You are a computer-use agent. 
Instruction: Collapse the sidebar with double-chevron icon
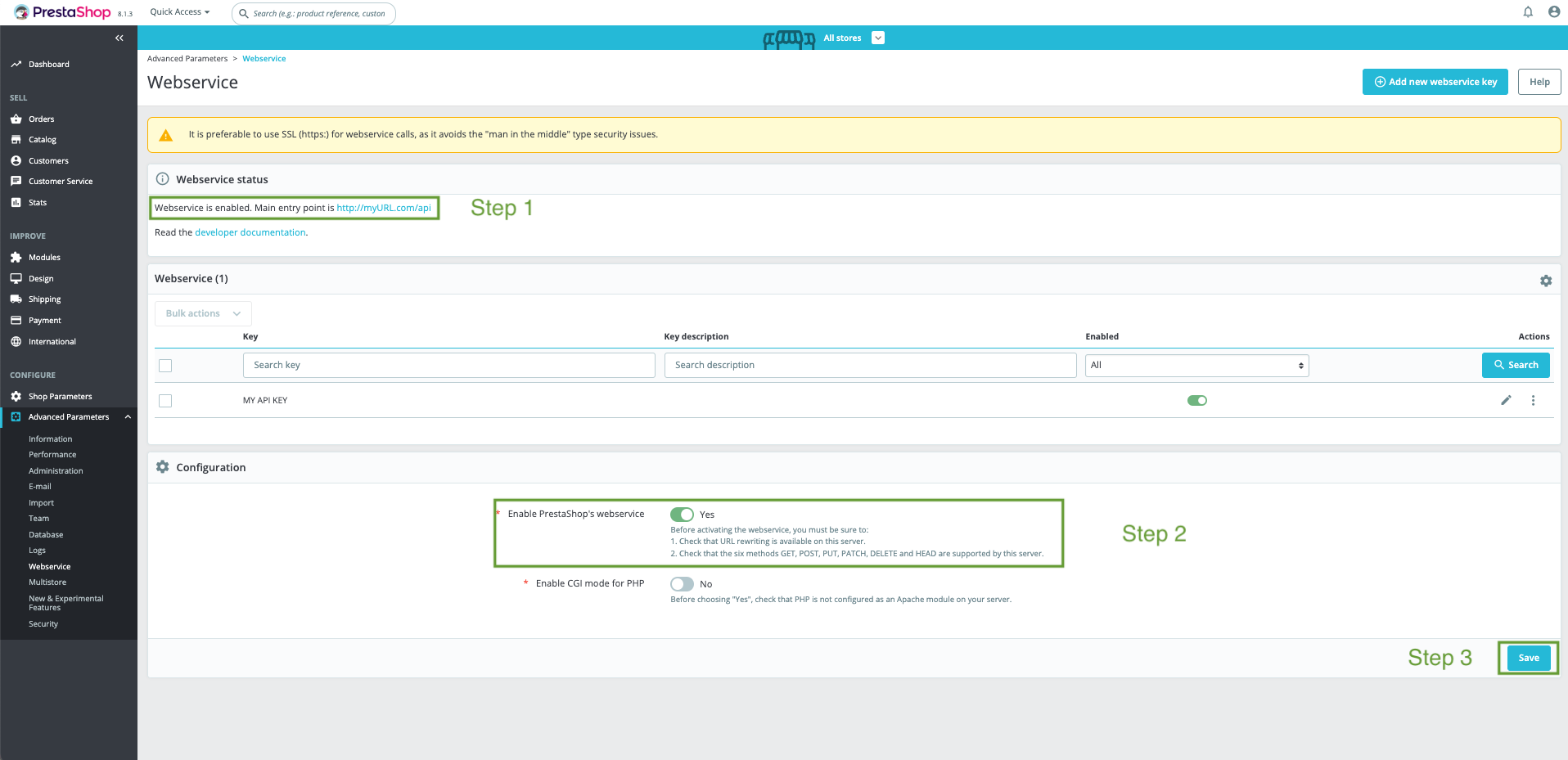coord(119,38)
